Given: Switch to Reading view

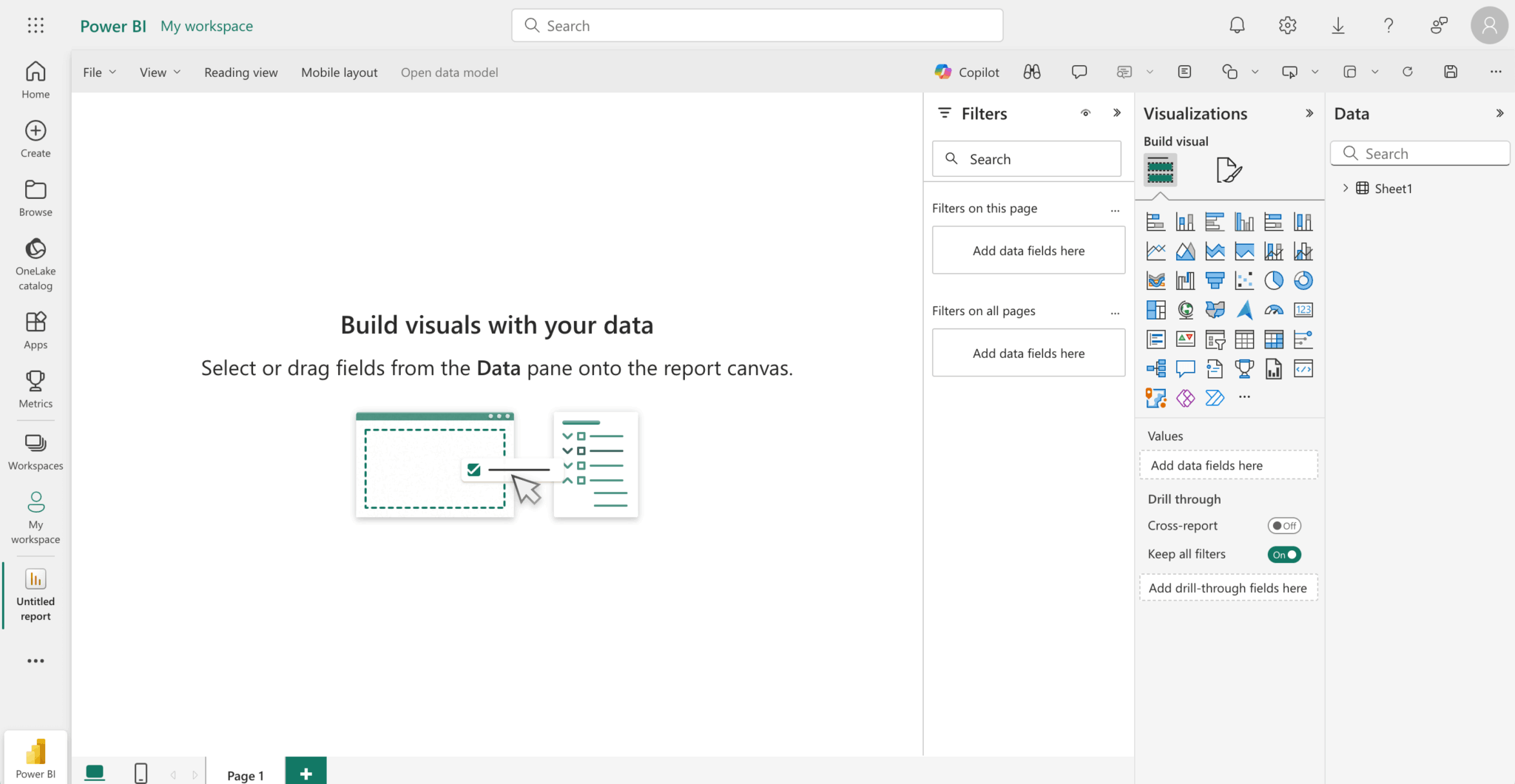Looking at the screenshot, I should (x=241, y=72).
